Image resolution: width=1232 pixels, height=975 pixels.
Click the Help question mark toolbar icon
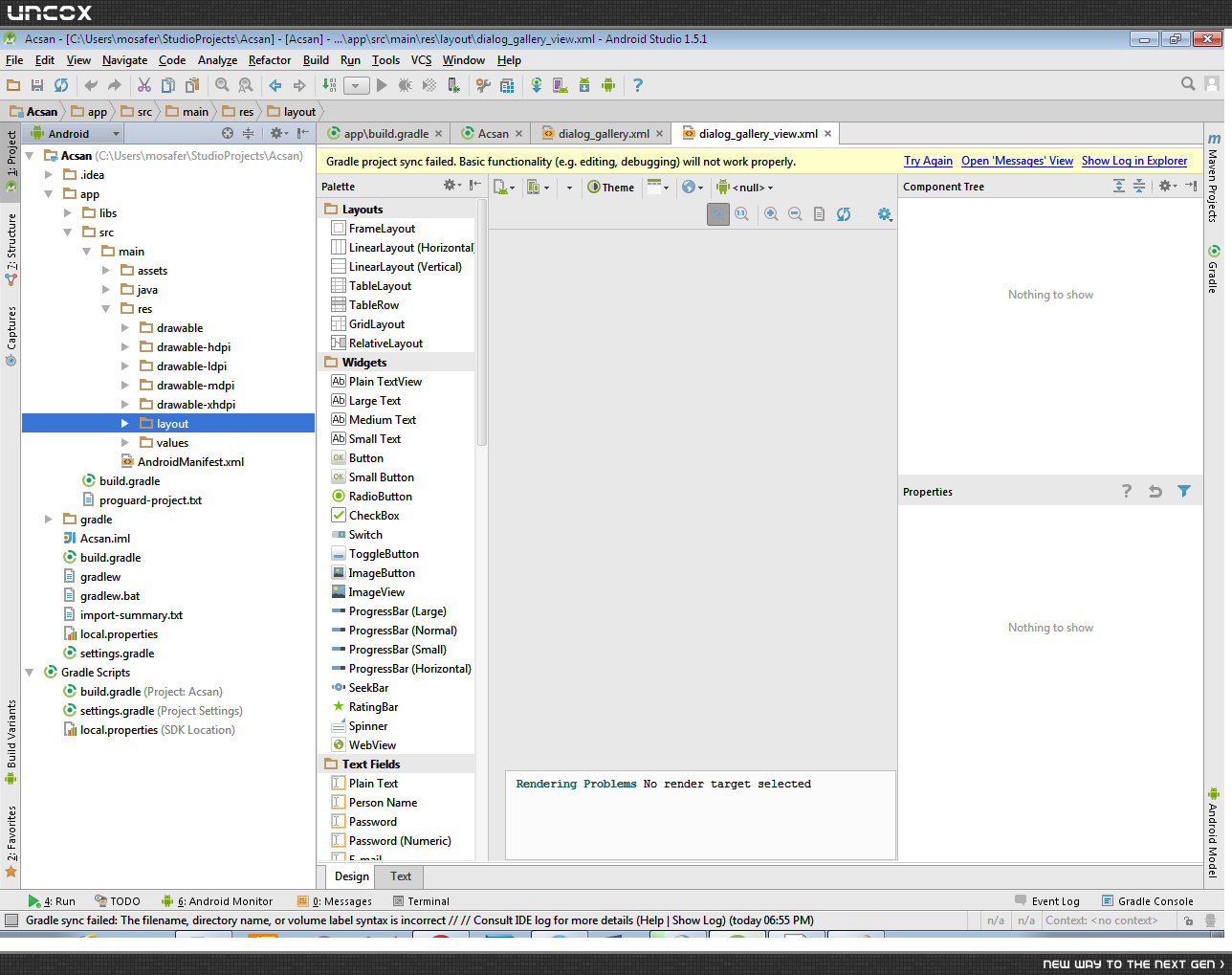(638, 85)
